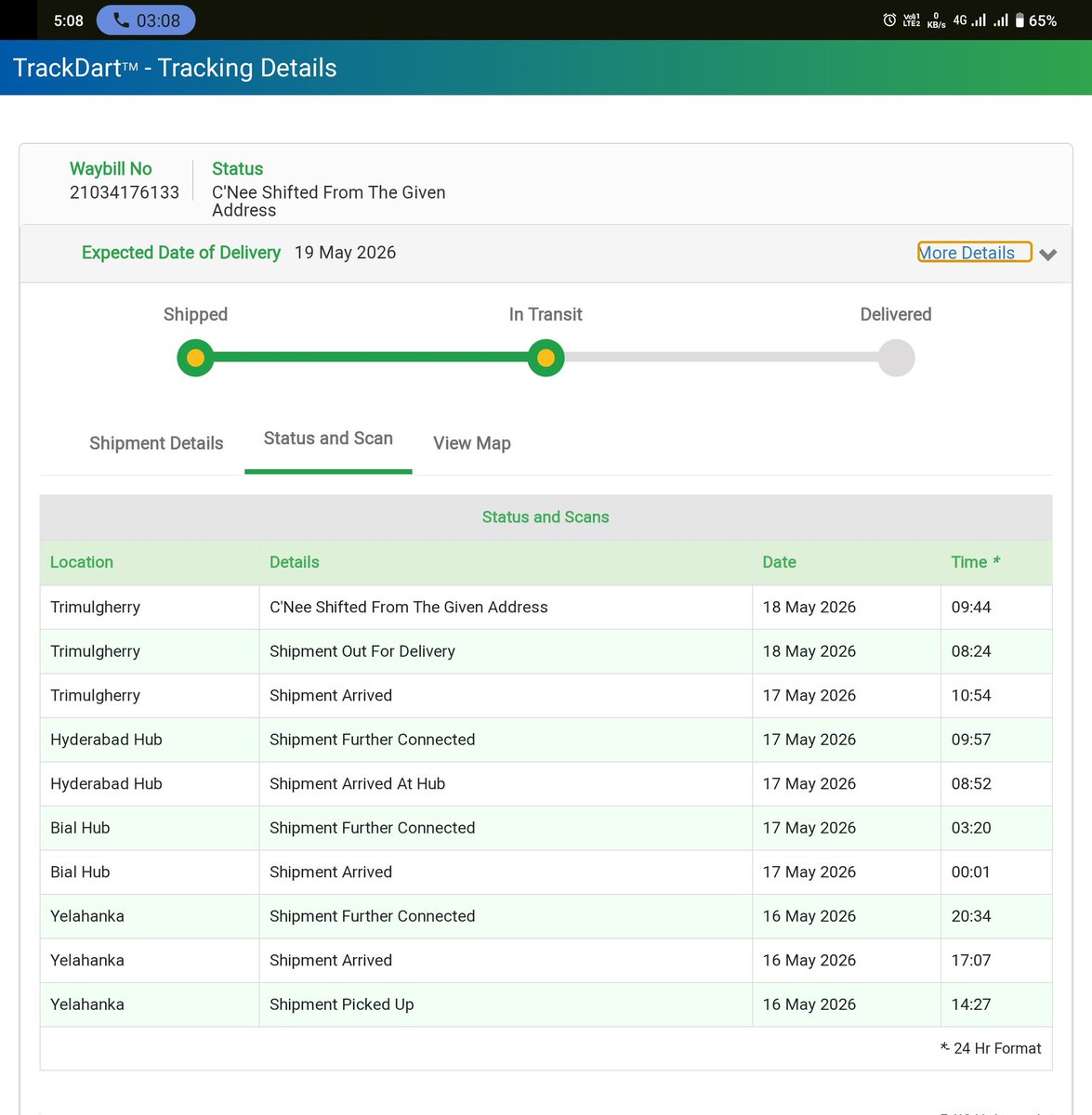Click the TrackDart Tracking Details title

(175, 68)
